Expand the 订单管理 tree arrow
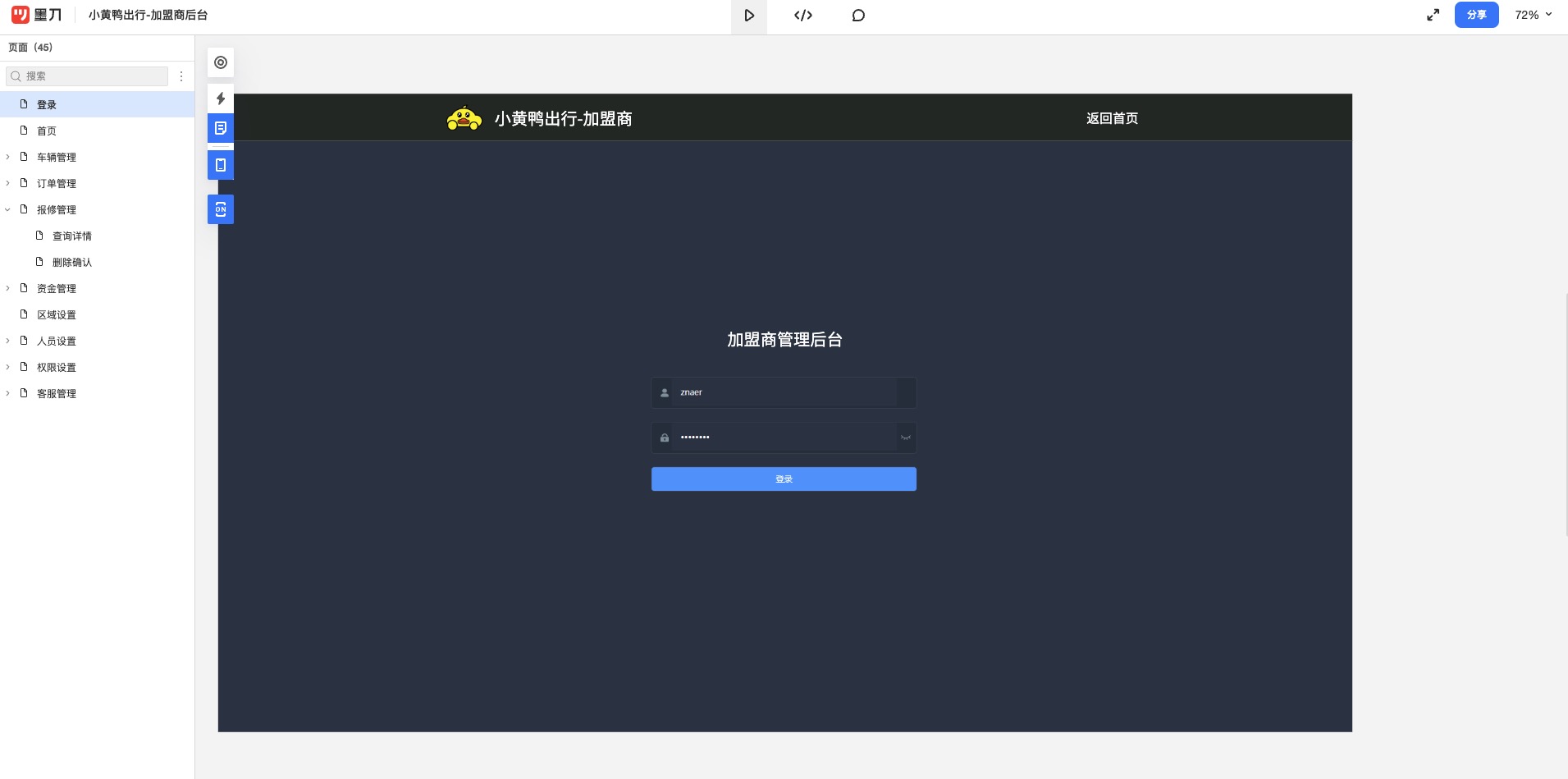1568x779 pixels. click(8, 183)
